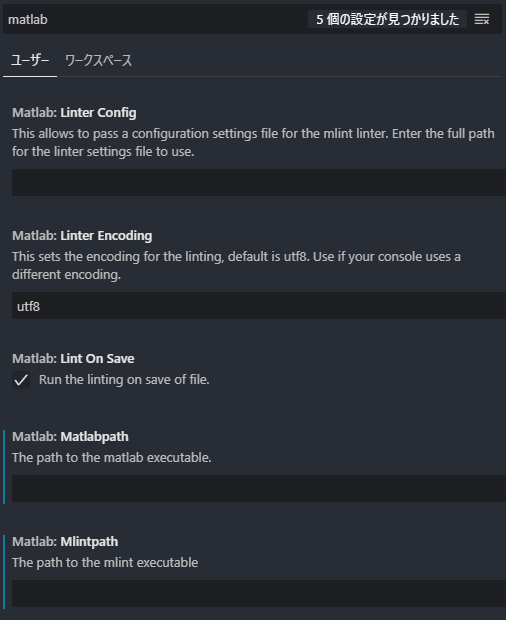Click the 'Run the linting on save' label
The width and height of the screenshot is (506, 620).
coord(124,380)
